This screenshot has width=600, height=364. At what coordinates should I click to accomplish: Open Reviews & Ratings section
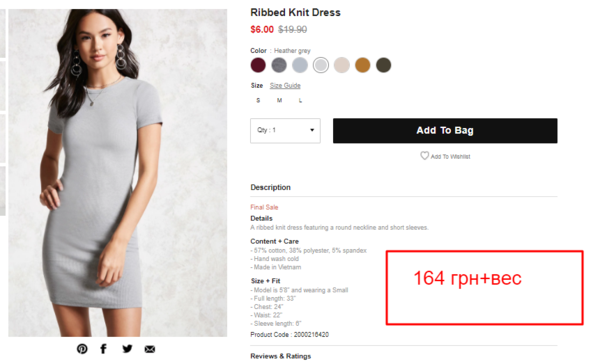[280, 356]
